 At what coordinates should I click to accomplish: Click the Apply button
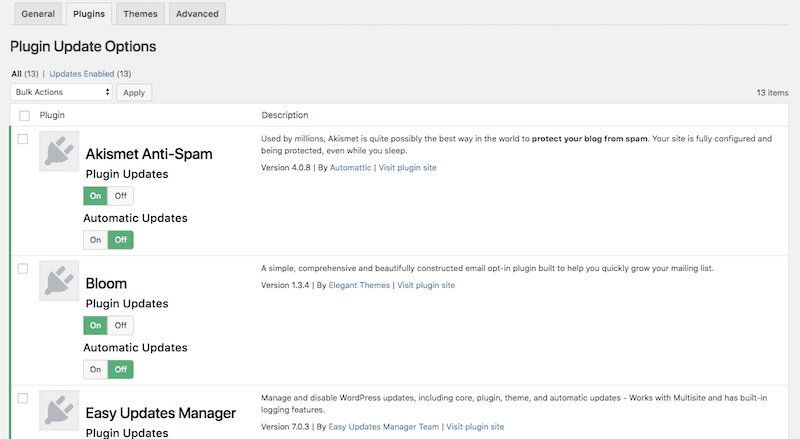tap(134, 92)
